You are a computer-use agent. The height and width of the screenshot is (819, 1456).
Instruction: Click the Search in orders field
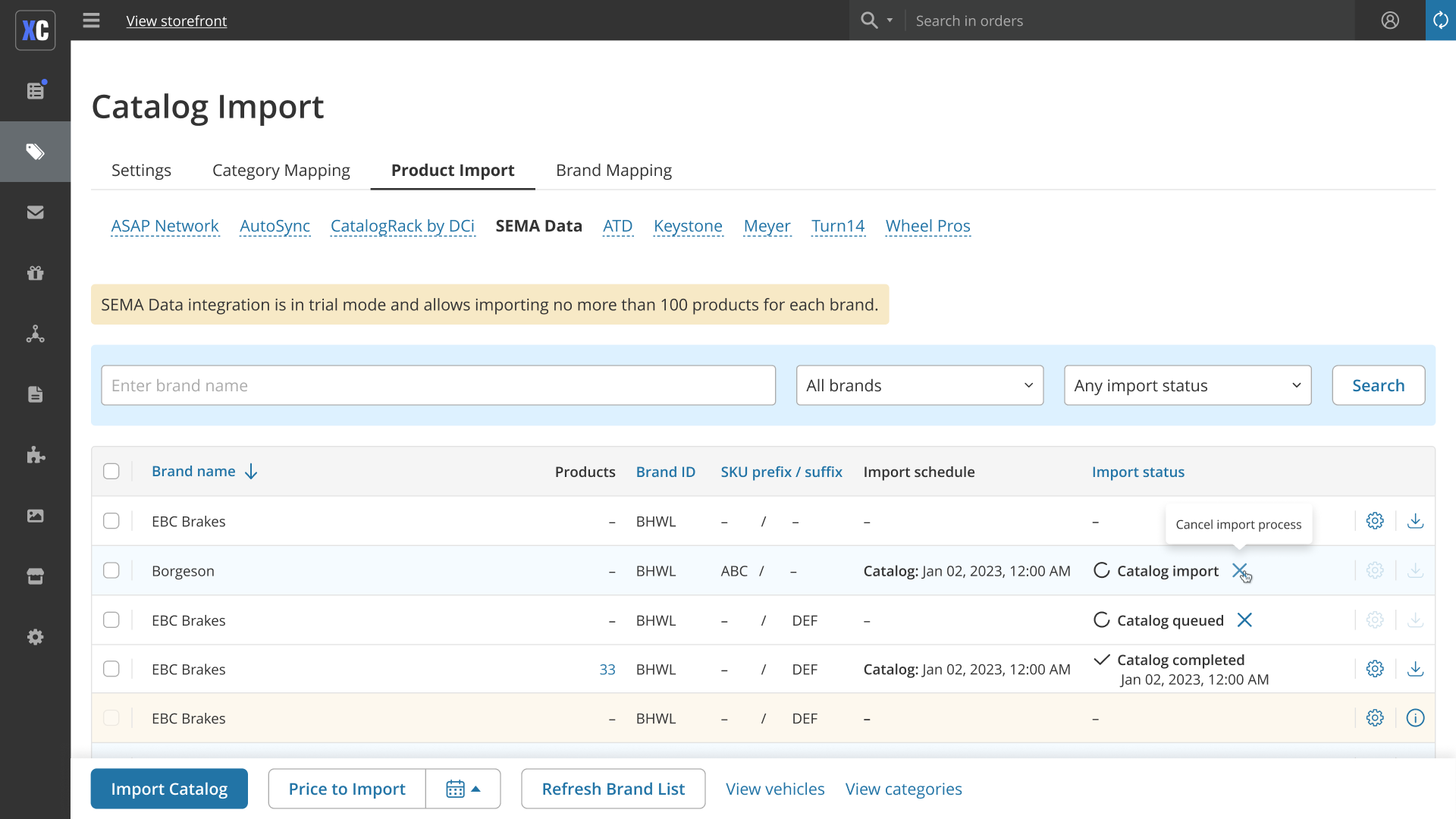click(1130, 20)
